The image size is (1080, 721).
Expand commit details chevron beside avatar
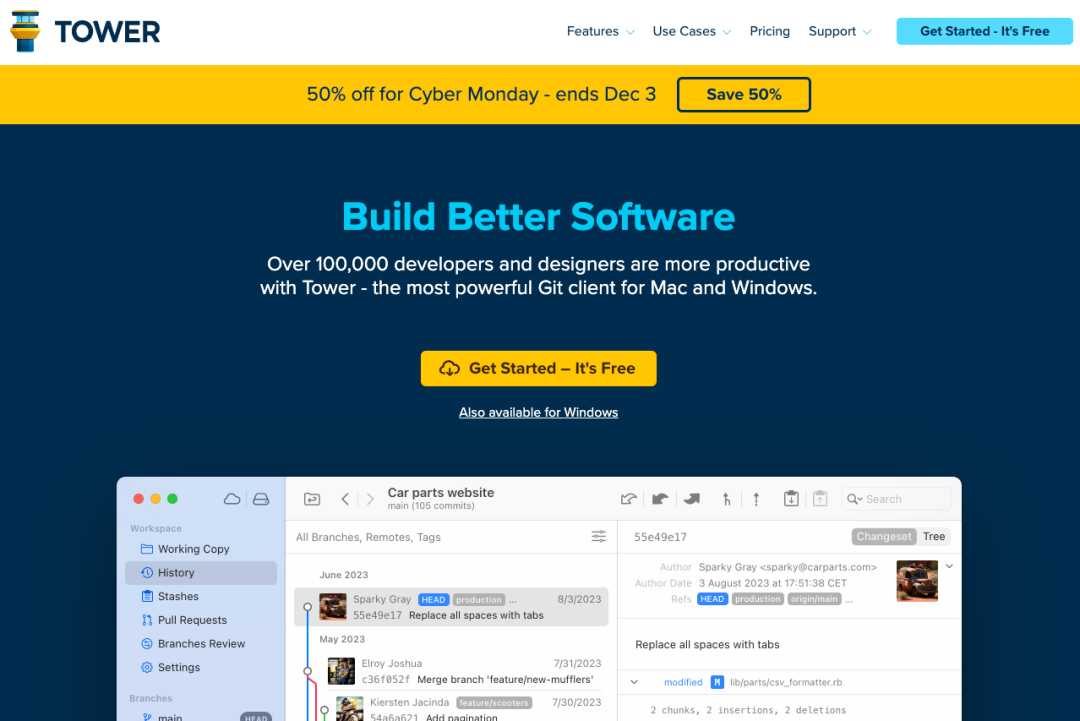(x=949, y=566)
